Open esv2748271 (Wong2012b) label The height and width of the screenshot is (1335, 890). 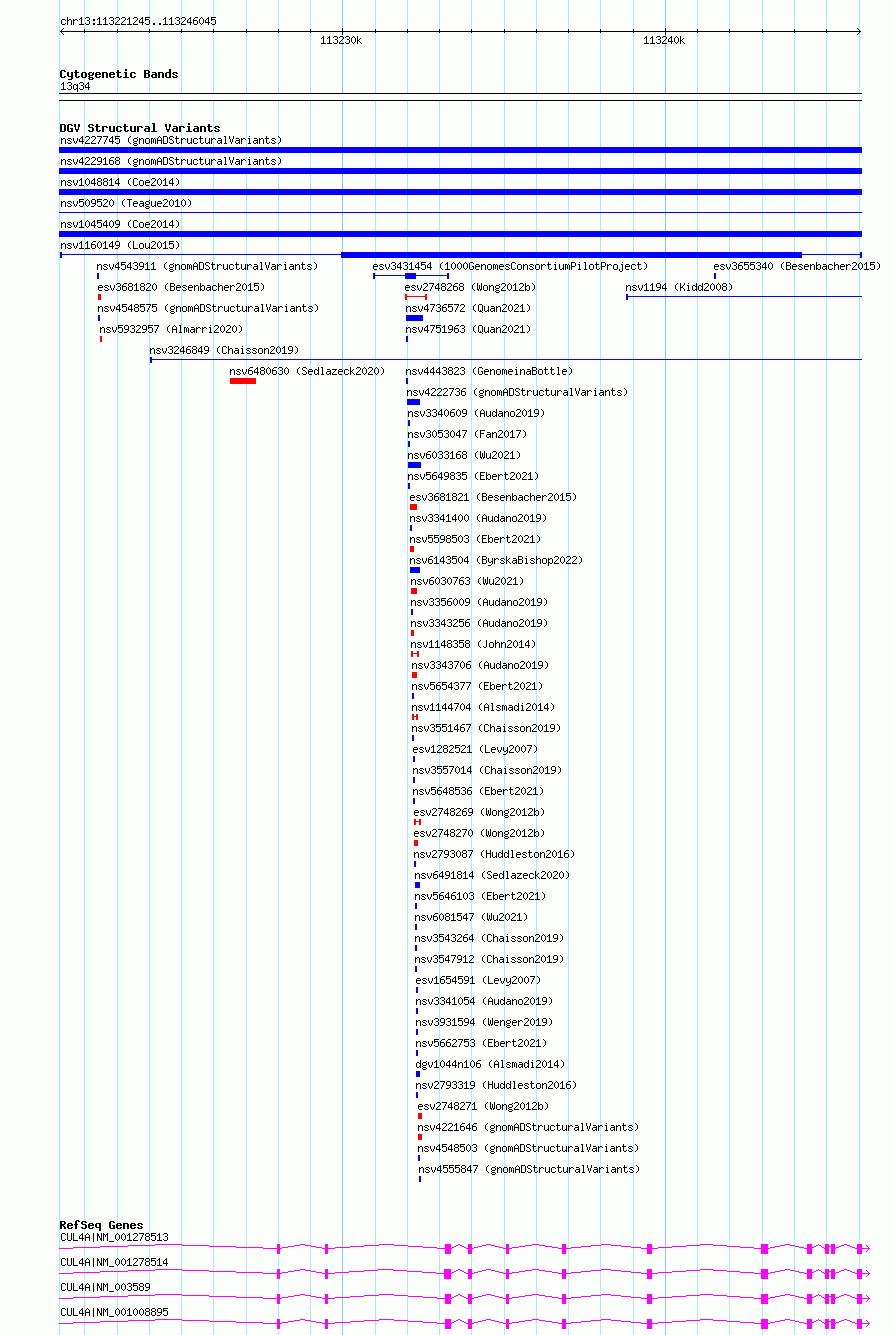click(484, 1106)
